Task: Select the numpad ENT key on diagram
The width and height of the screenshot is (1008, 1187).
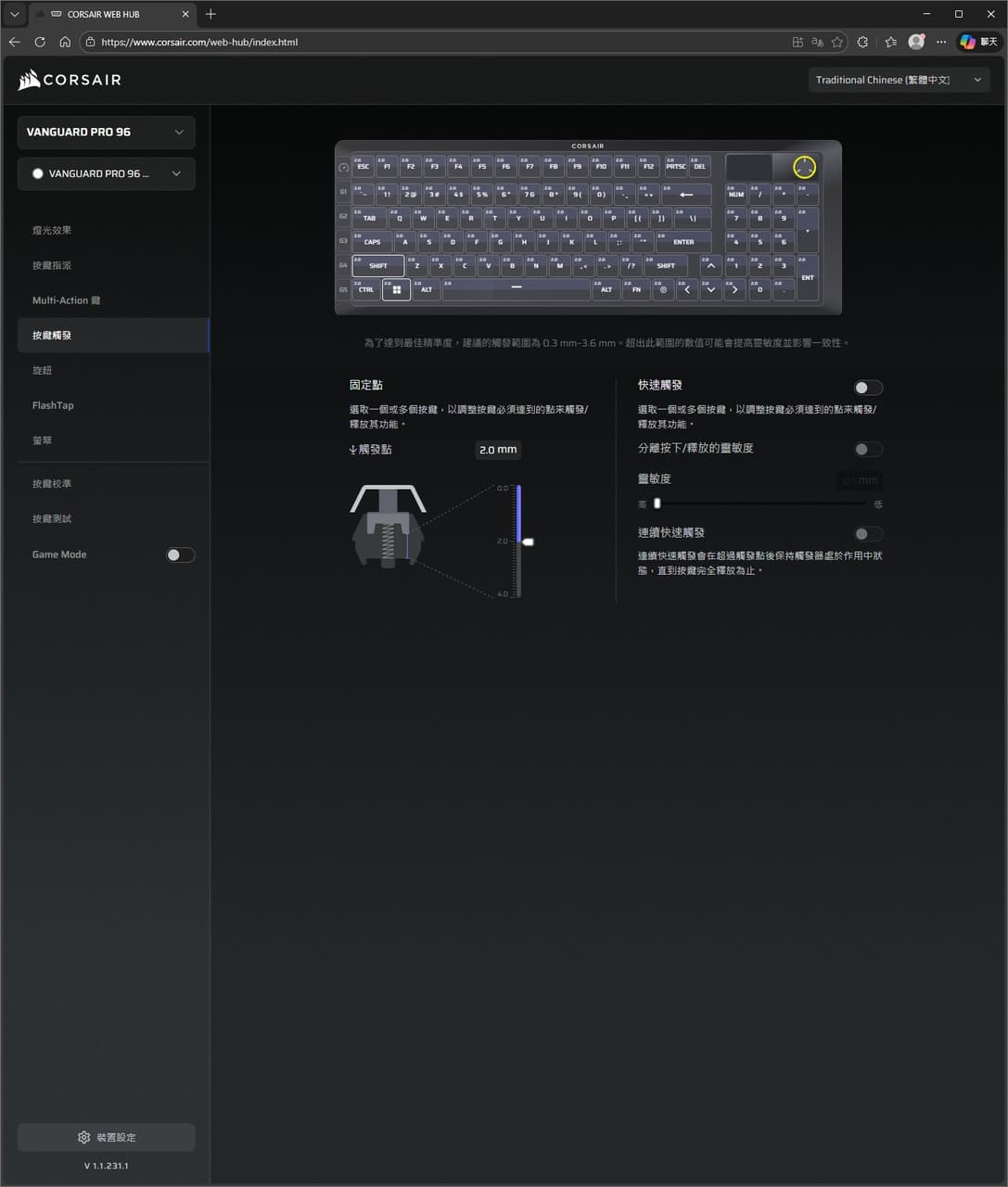Action: pos(808,278)
